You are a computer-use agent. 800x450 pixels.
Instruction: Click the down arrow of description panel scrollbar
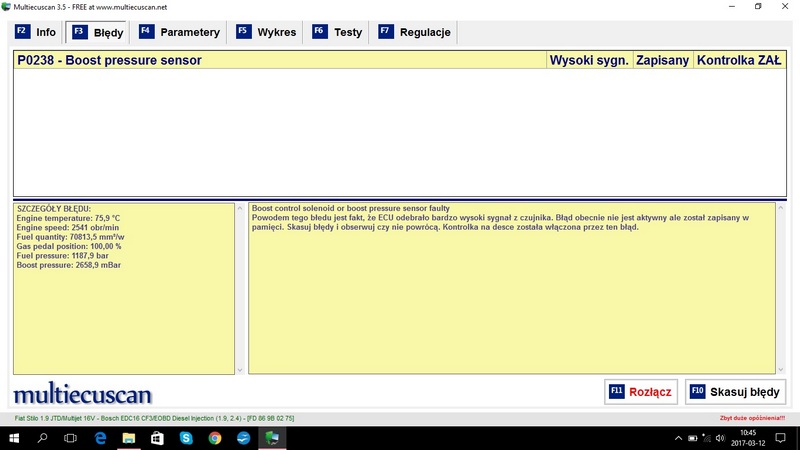pyautogui.click(x=781, y=369)
